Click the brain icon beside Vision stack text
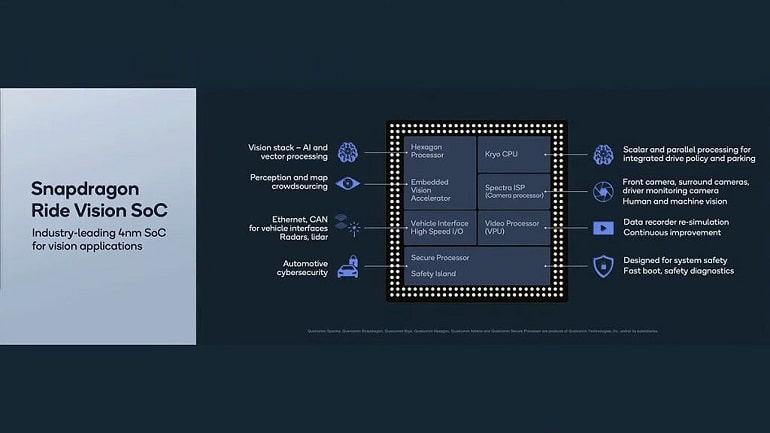The height and width of the screenshot is (433, 770). point(348,153)
